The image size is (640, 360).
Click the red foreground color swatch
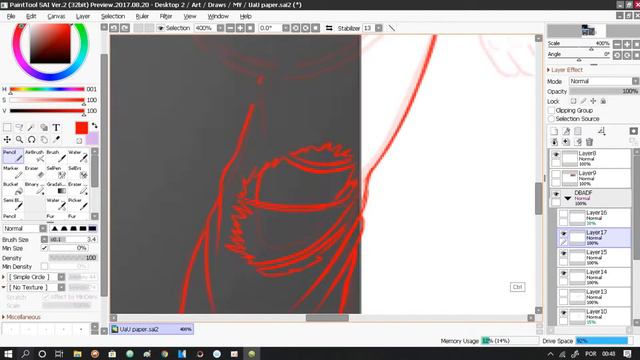[x=82, y=128]
